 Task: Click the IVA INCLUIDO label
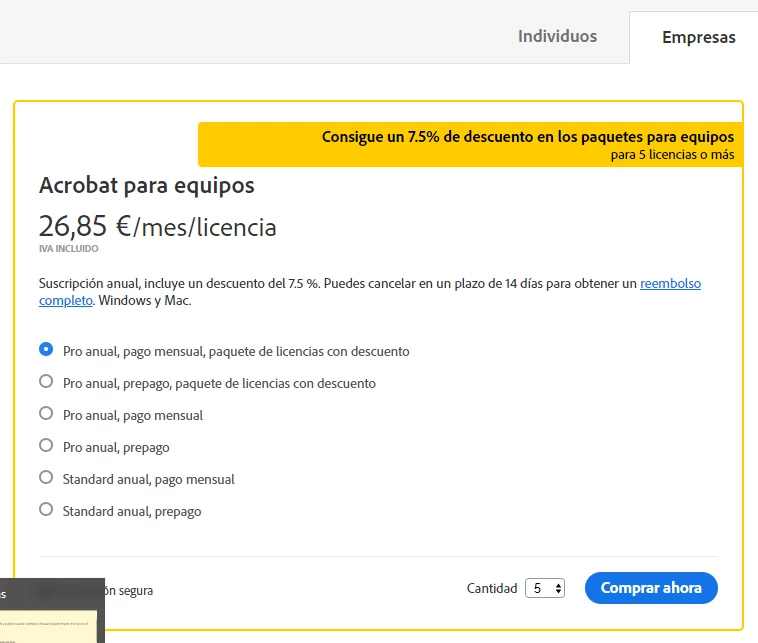(x=69, y=248)
